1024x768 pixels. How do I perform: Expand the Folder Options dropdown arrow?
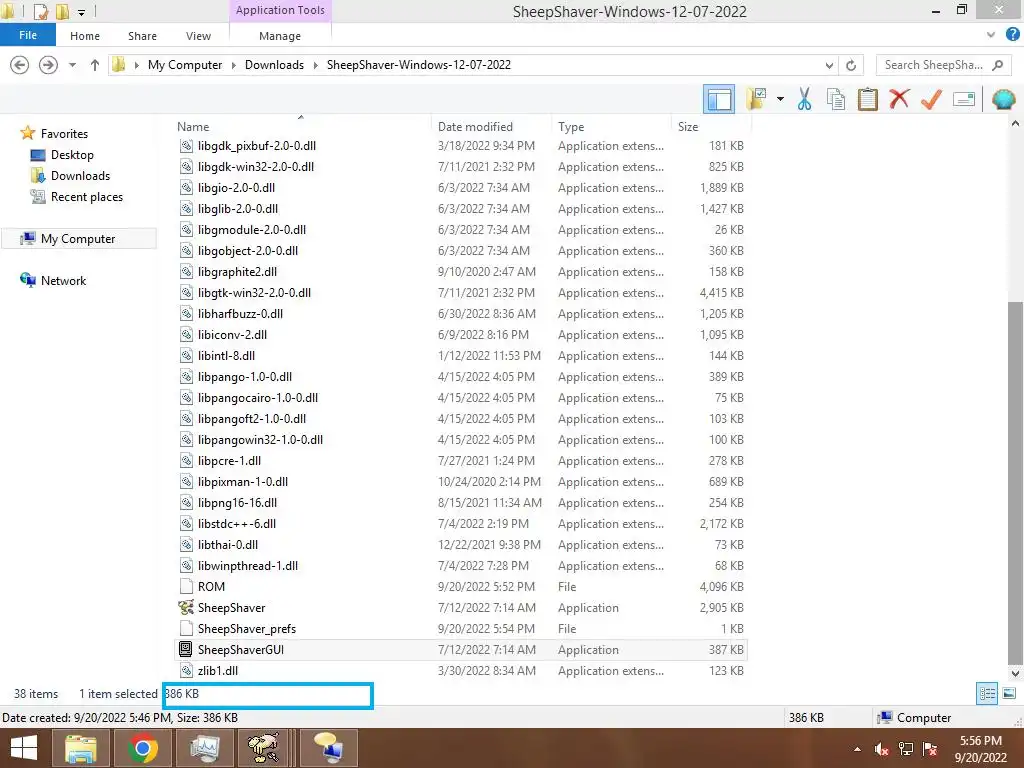point(780,99)
